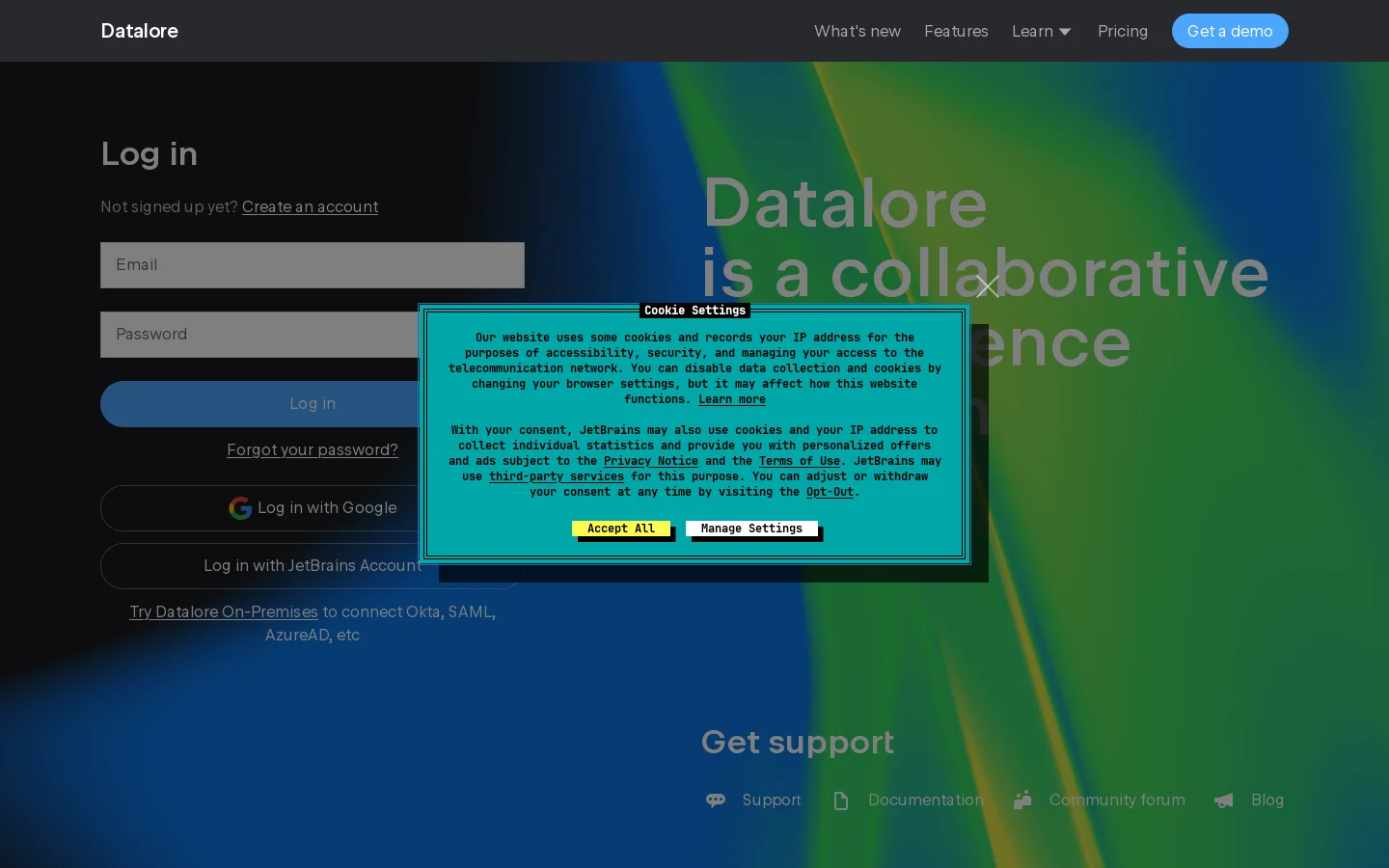Click the Community forum people icon
This screenshot has height=868, width=1389.
[x=1022, y=800]
